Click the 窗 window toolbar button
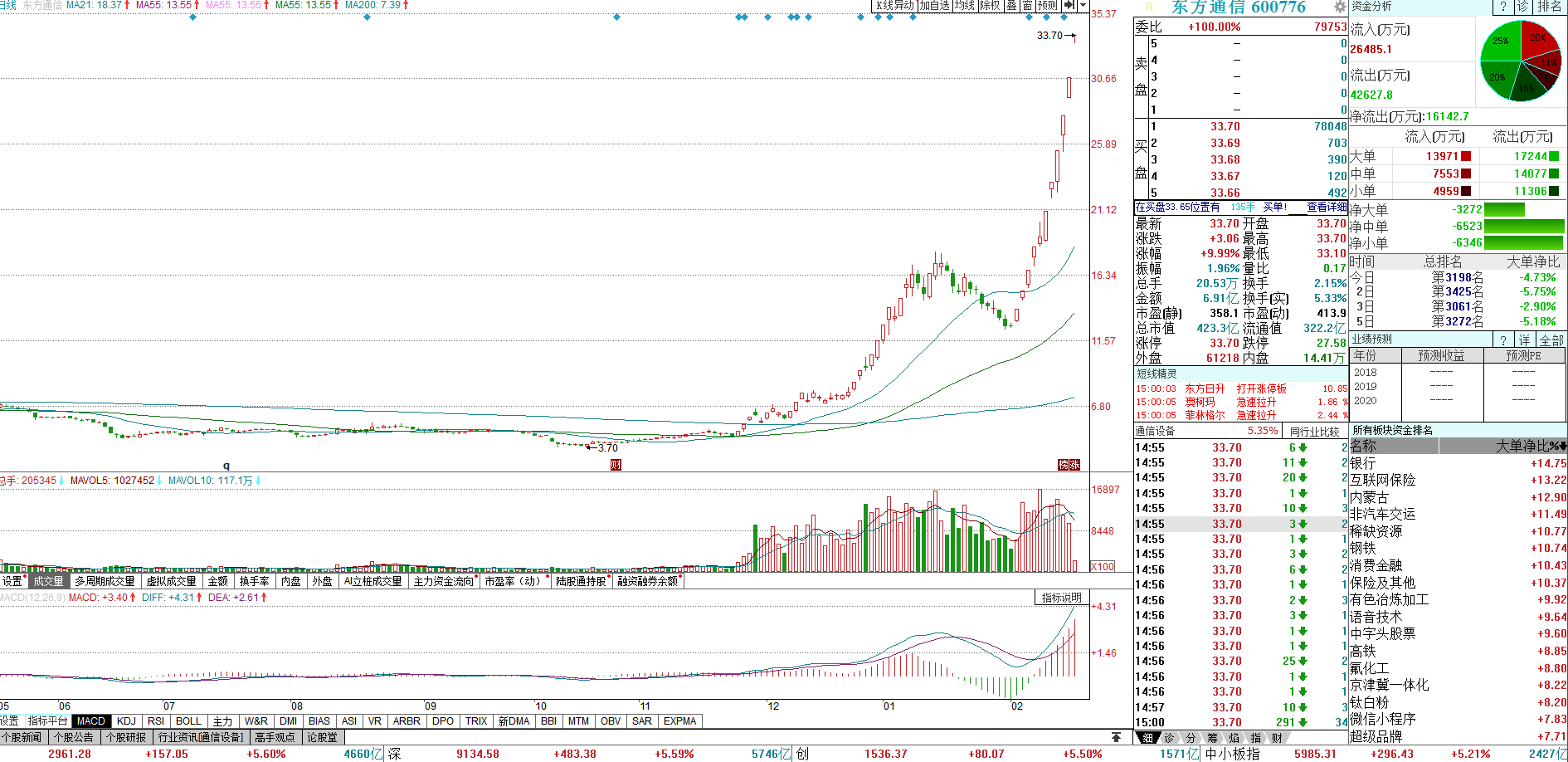This screenshot has height=762, width=1568. pos(1027,6)
